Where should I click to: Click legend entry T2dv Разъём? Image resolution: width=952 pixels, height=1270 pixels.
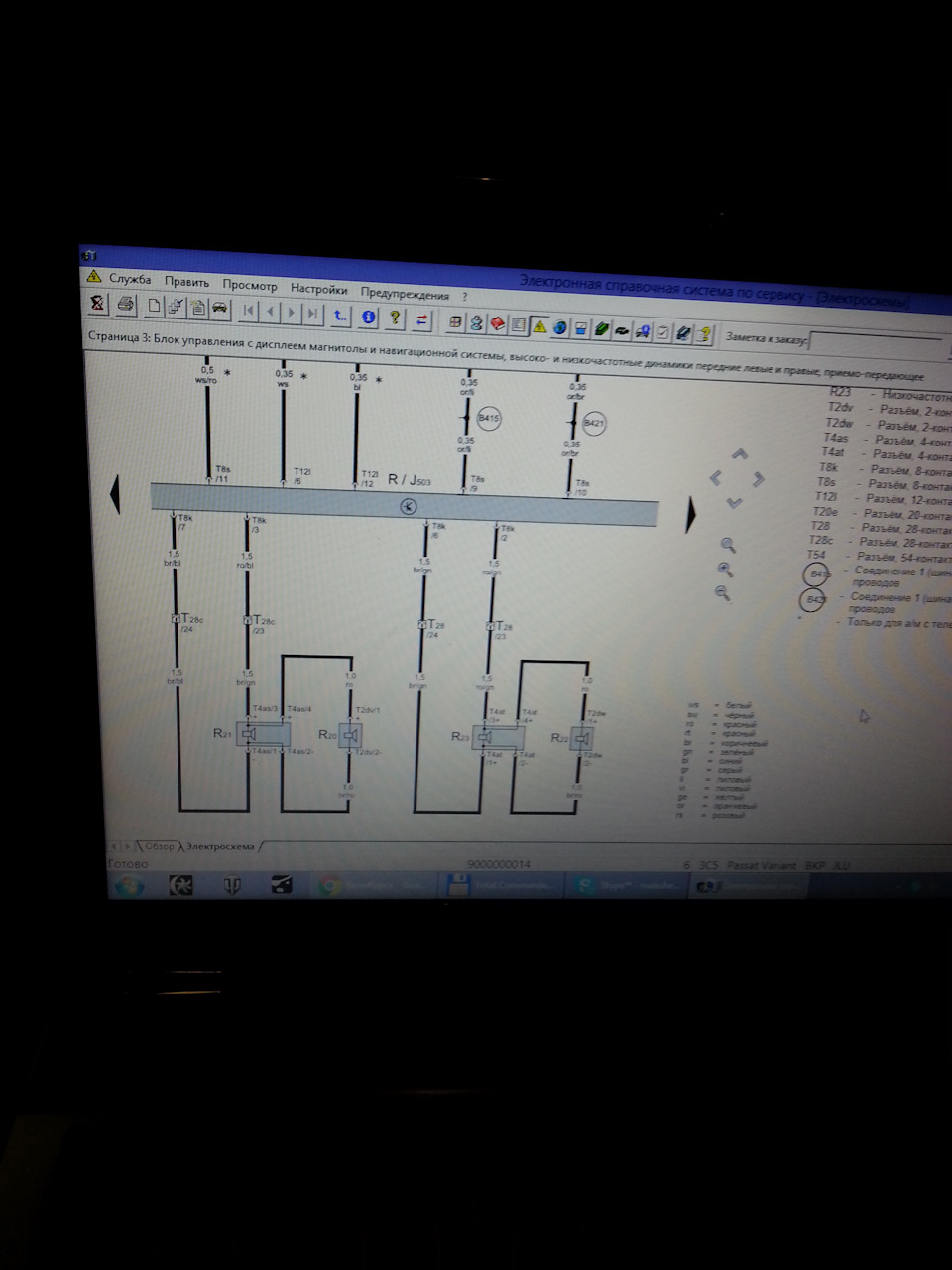pyautogui.click(x=889, y=410)
